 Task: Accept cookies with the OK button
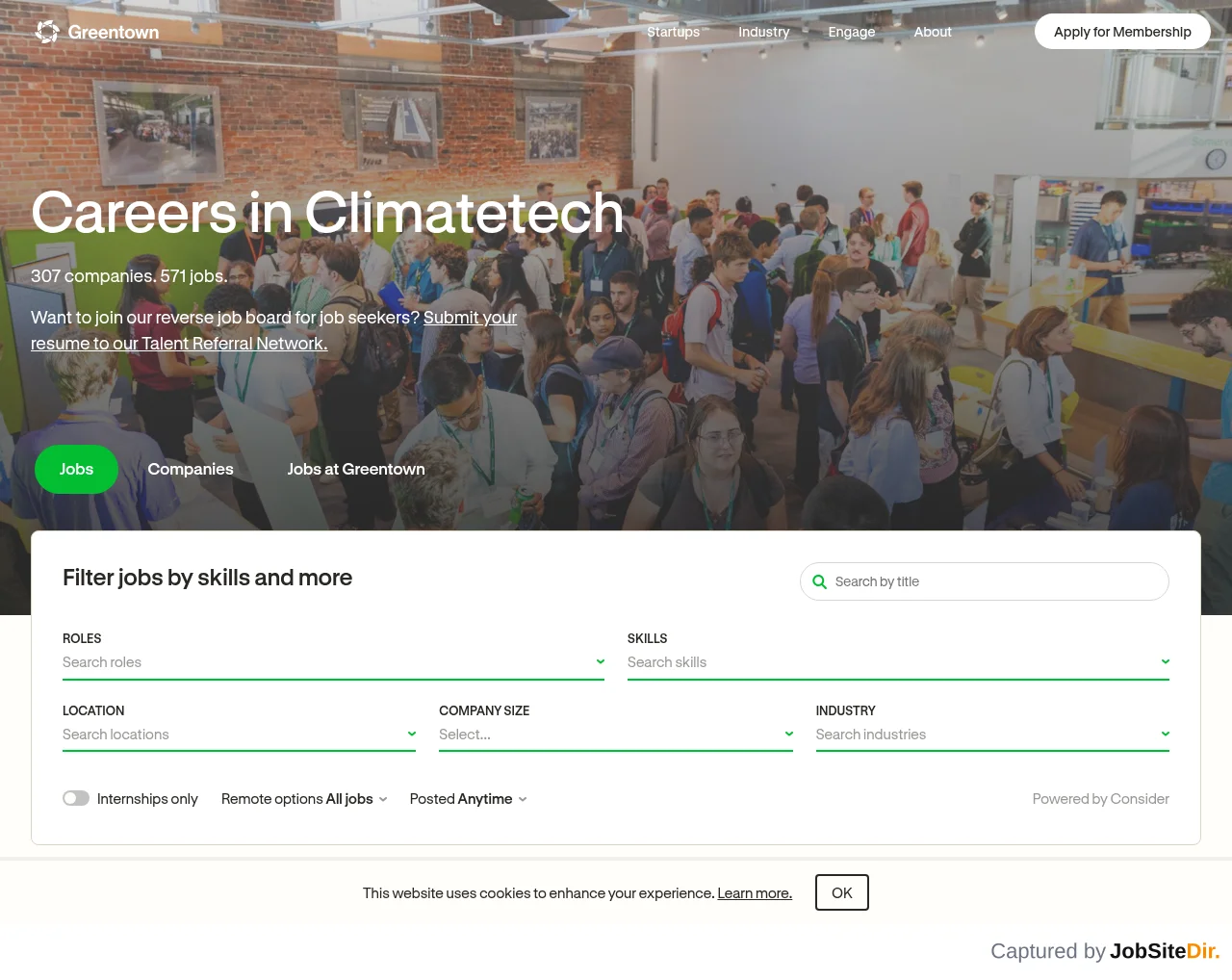[842, 892]
